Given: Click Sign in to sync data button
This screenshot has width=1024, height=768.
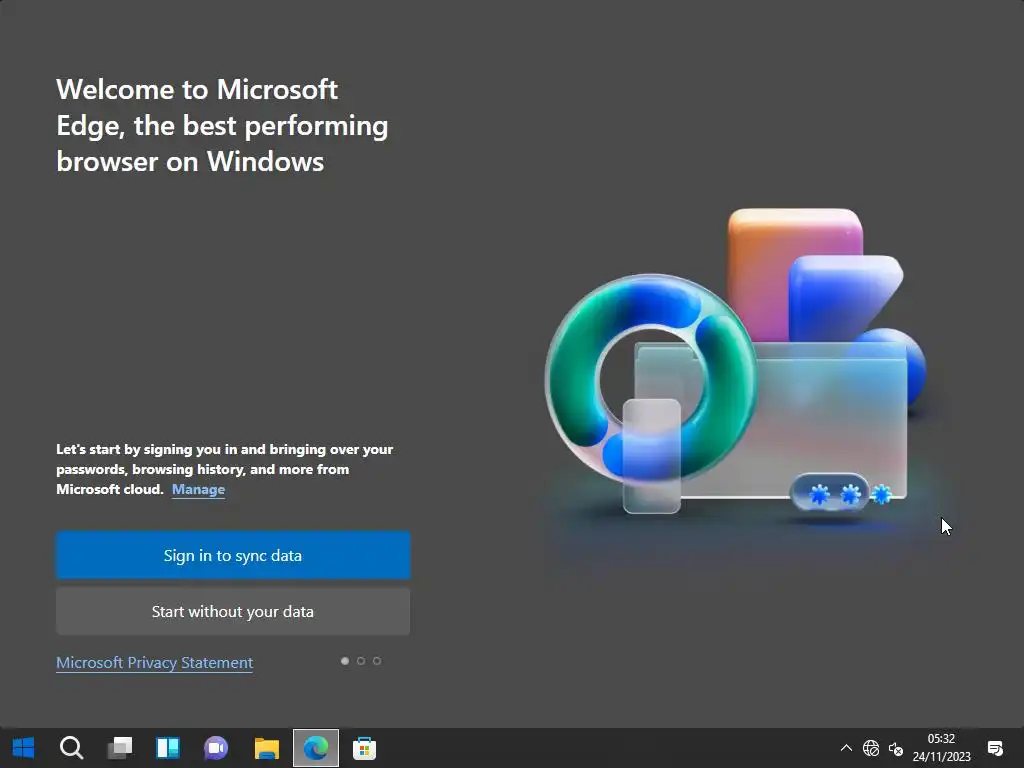Looking at the screenshot, I should point(233,555).
